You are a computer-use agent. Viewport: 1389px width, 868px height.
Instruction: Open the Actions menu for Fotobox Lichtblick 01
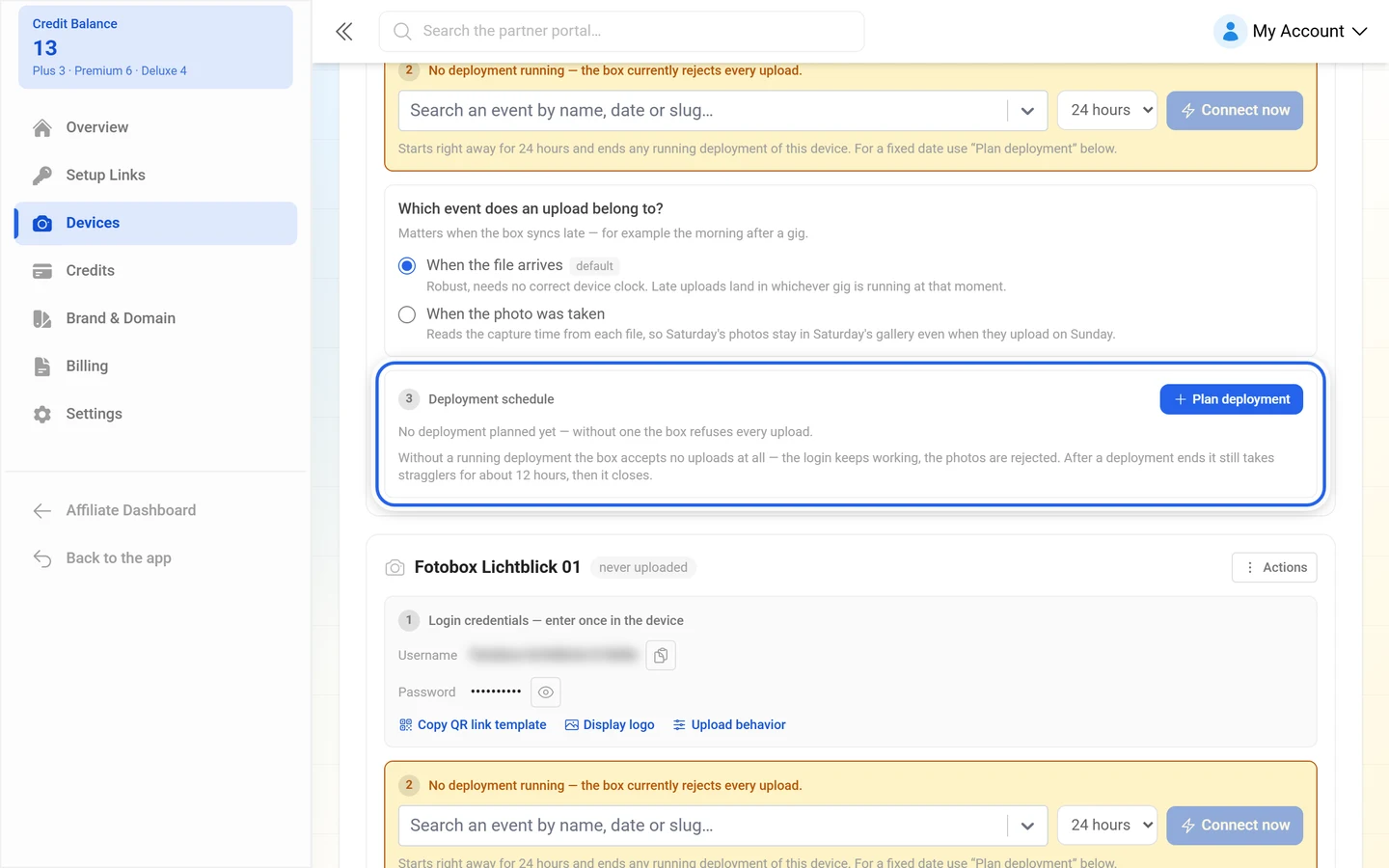(x=1274, y=568)
